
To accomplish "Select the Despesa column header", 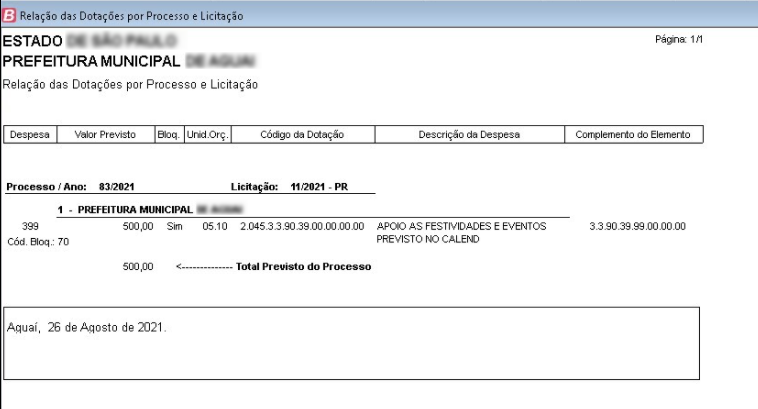I will click(30, 134).
